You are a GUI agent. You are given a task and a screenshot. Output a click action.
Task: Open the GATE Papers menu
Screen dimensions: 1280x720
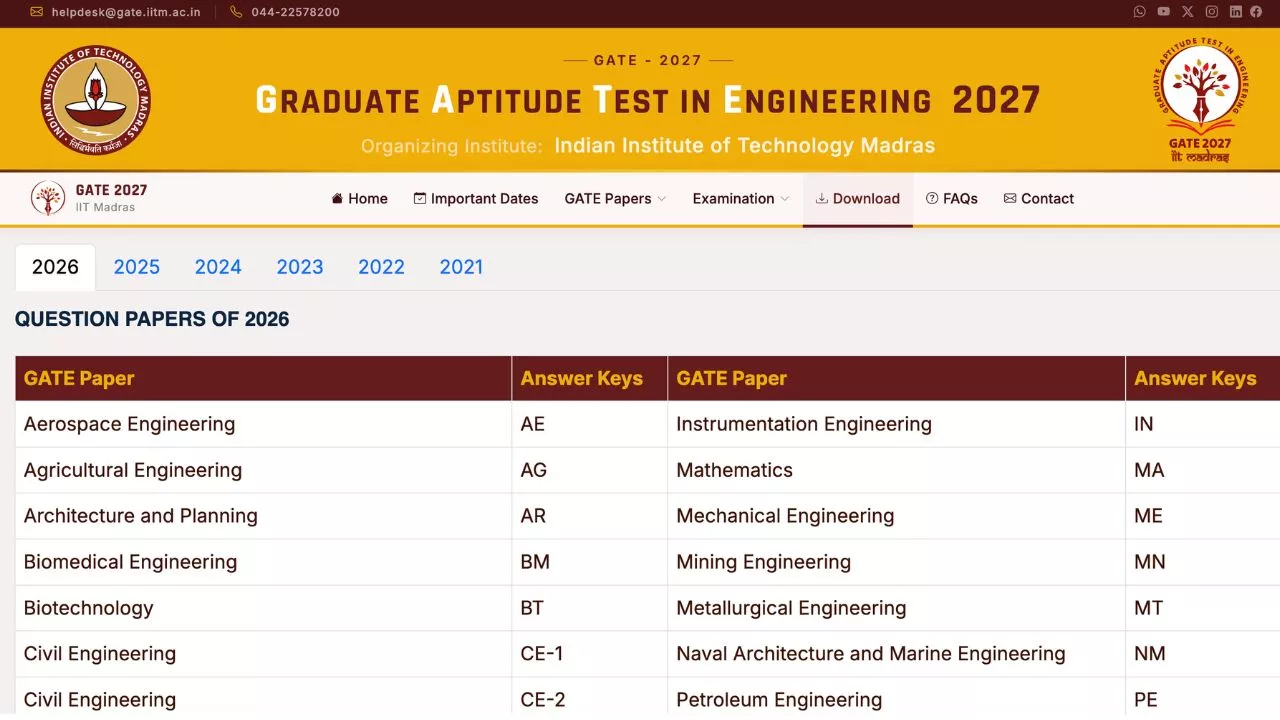pos(615,198)
